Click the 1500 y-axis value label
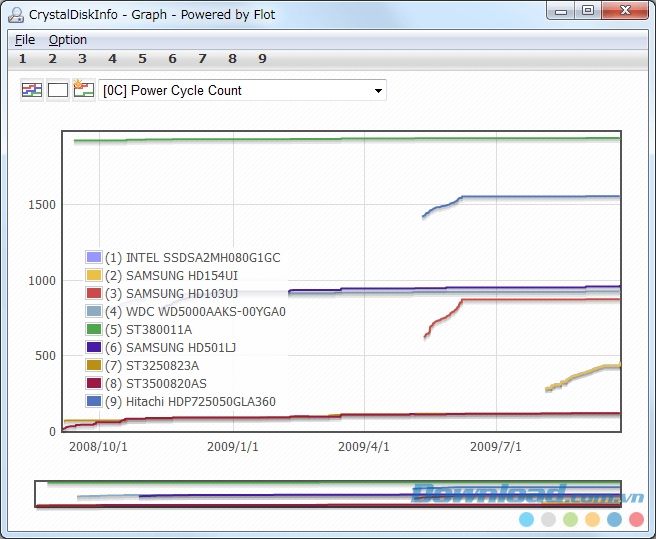 point(42,205)
